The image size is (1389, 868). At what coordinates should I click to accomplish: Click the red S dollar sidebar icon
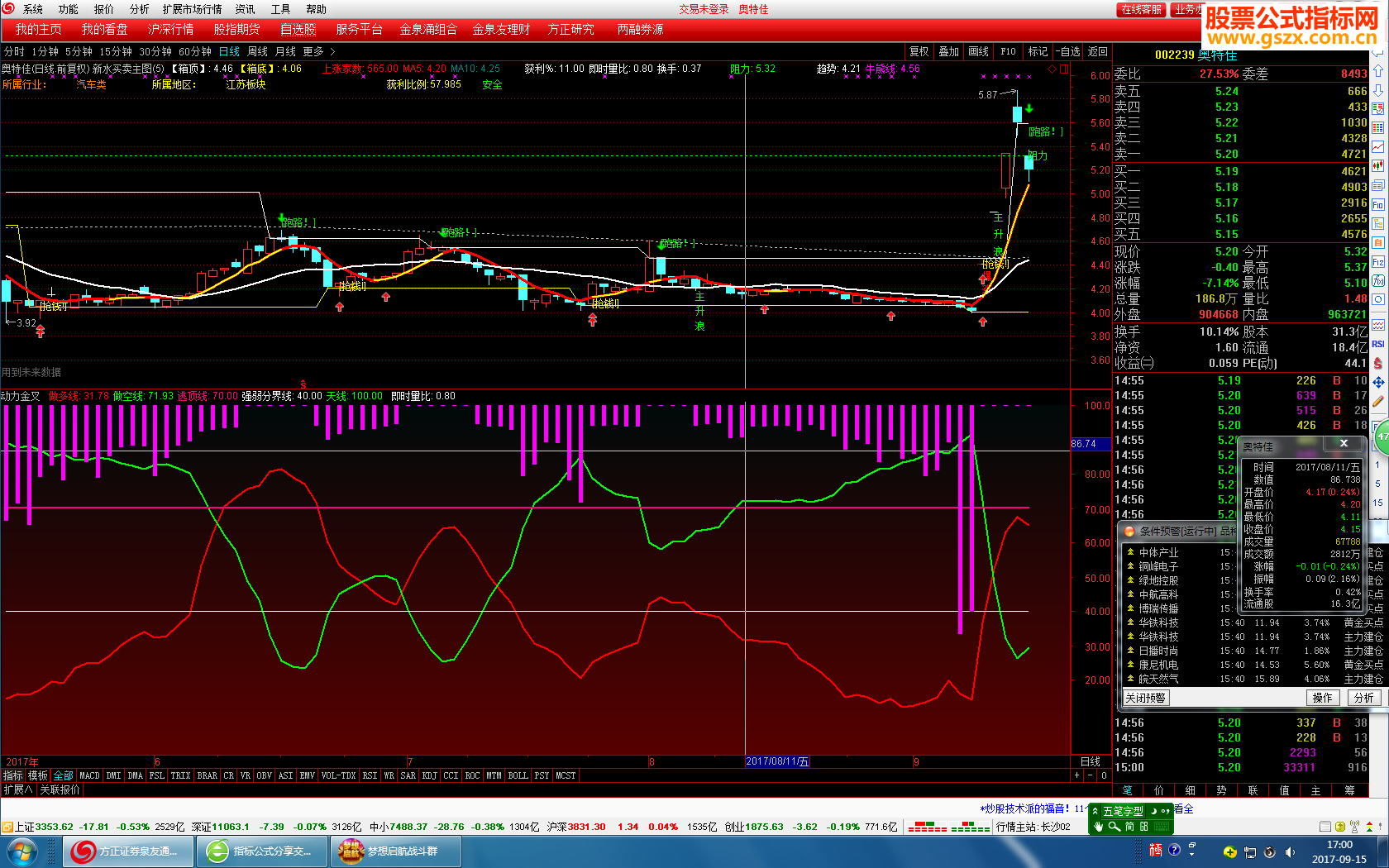coord(1378,363)
